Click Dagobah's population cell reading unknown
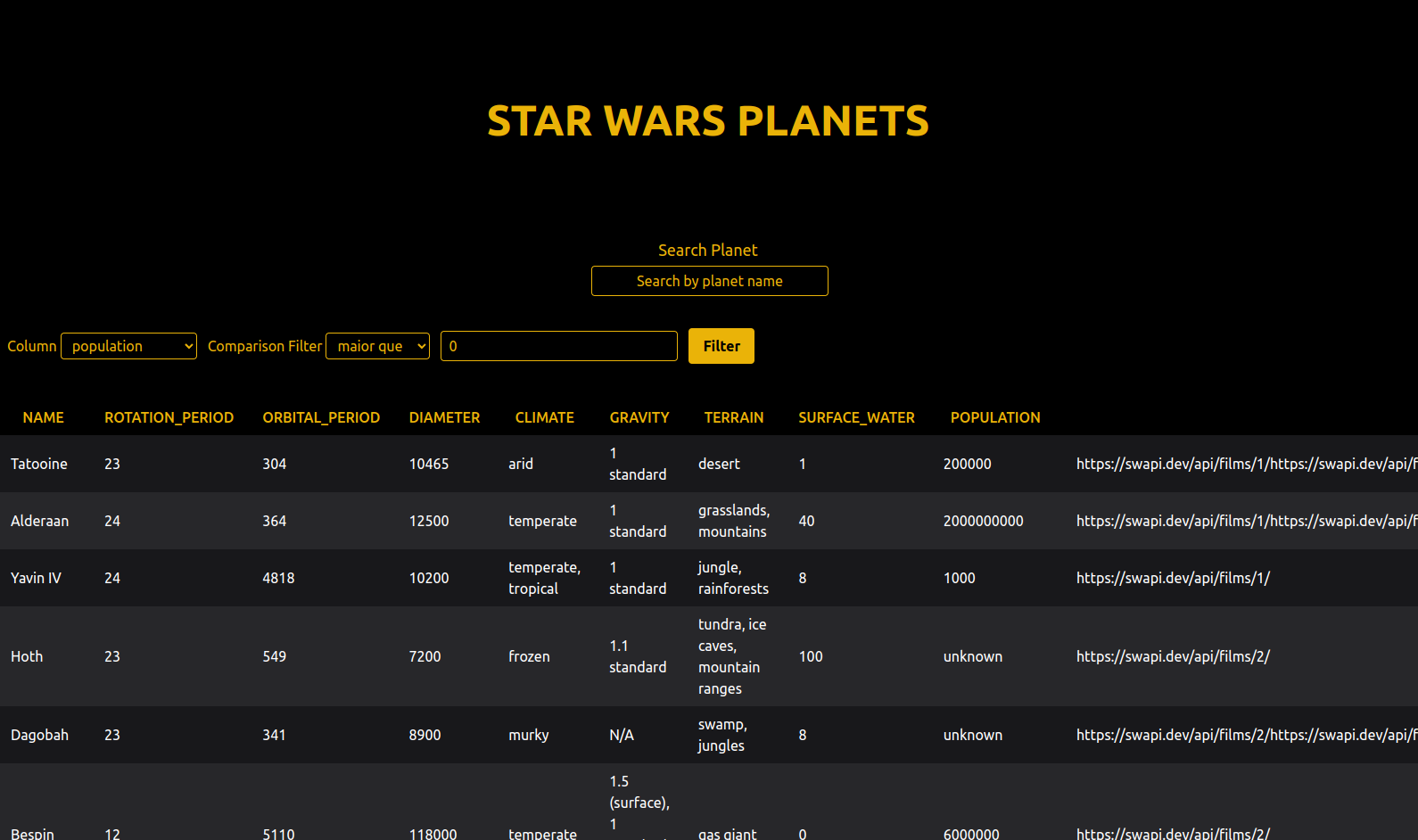Viewport: 1418px width, 840px height. coord(973,735)
